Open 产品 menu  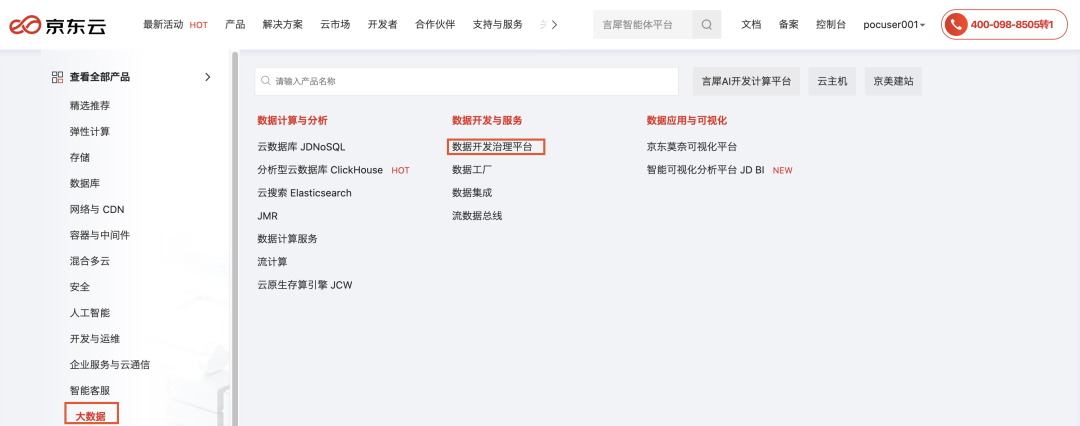coord(235,25)
